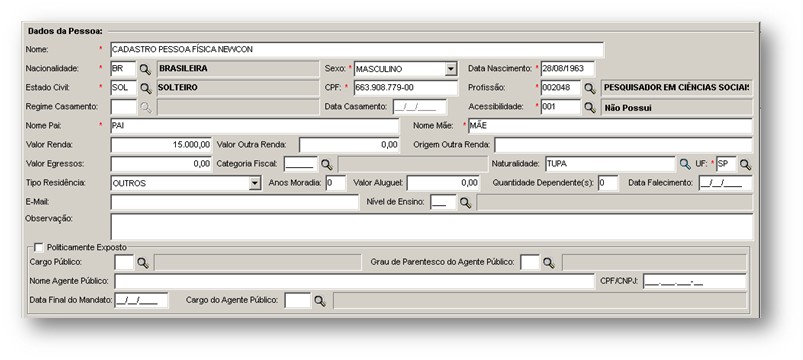Viewport: 803px width, 360px height.
Task: Click Origem Outra Renda field
Action: [x=623, y=145]
